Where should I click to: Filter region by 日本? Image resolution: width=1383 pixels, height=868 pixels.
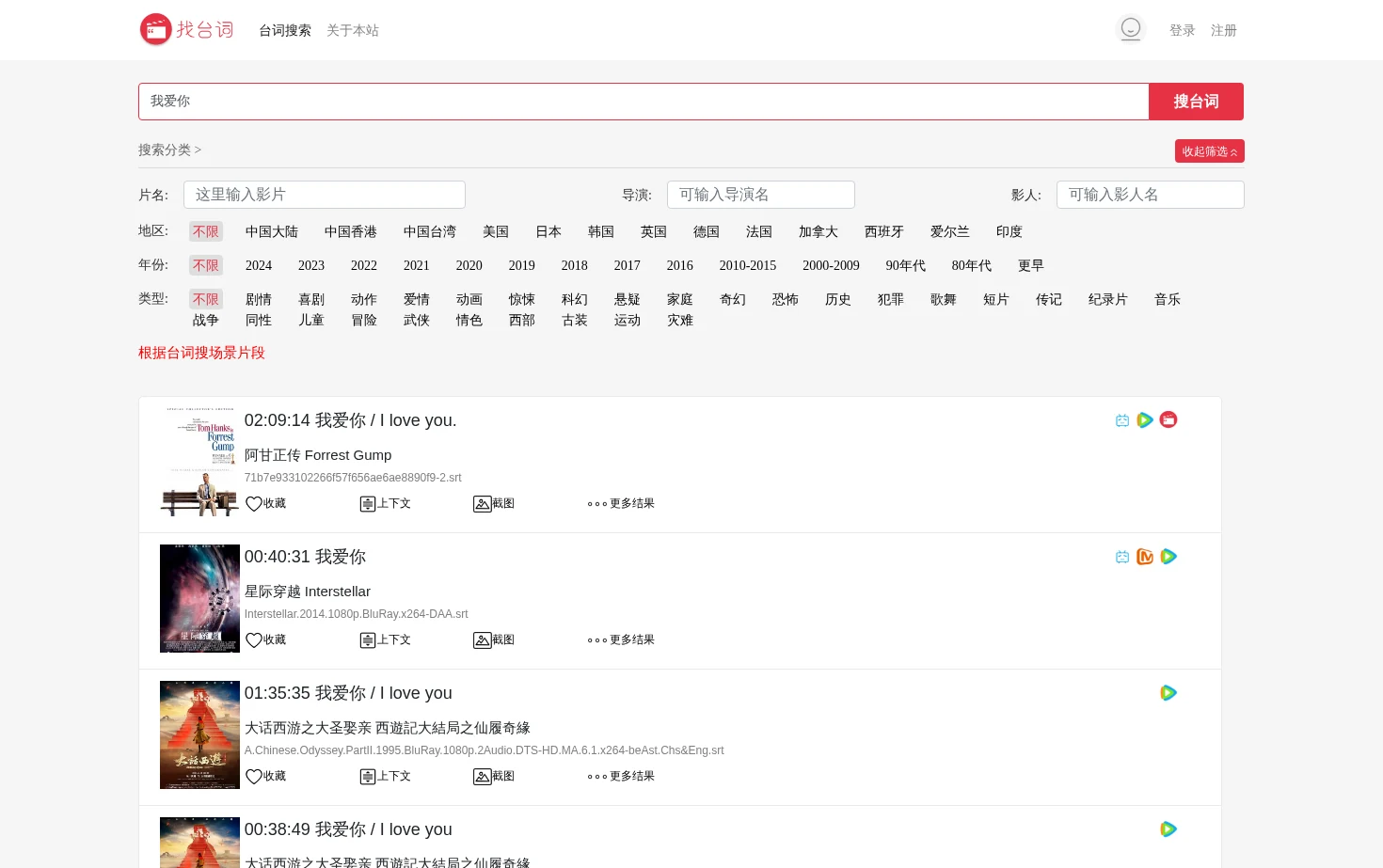point(548,231)
